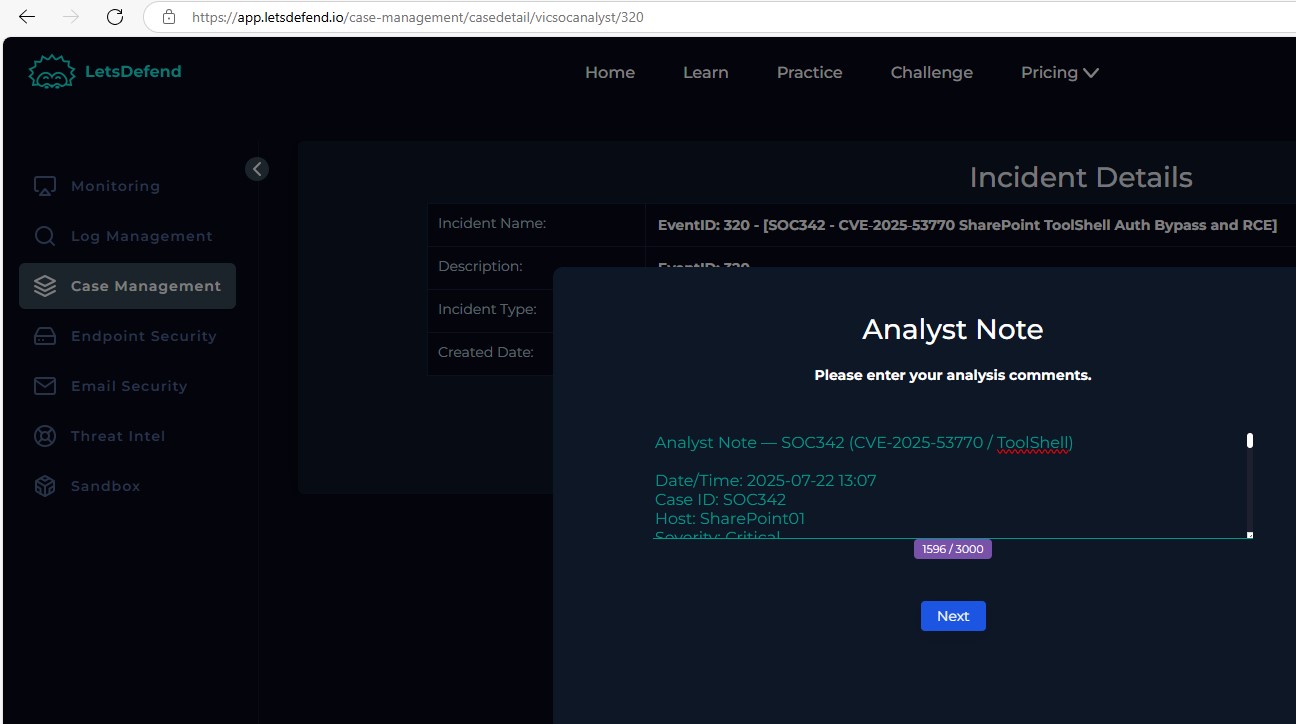Click the Host: SharePoint01 line
The width and height of the screenshot is (1296, 724).
tap(730, 518)
